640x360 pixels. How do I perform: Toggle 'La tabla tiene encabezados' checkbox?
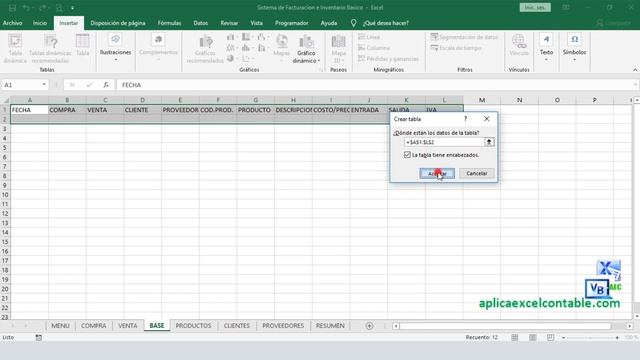407,155
